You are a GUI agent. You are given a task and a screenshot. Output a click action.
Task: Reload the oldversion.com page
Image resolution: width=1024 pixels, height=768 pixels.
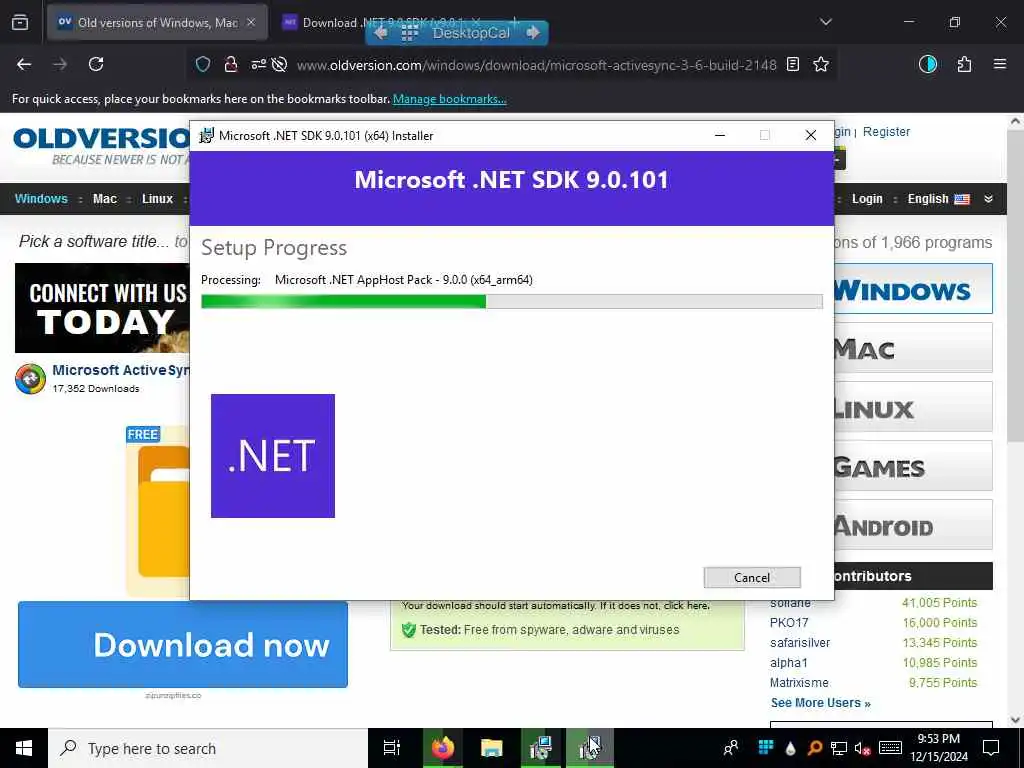(x=96, y=64)
